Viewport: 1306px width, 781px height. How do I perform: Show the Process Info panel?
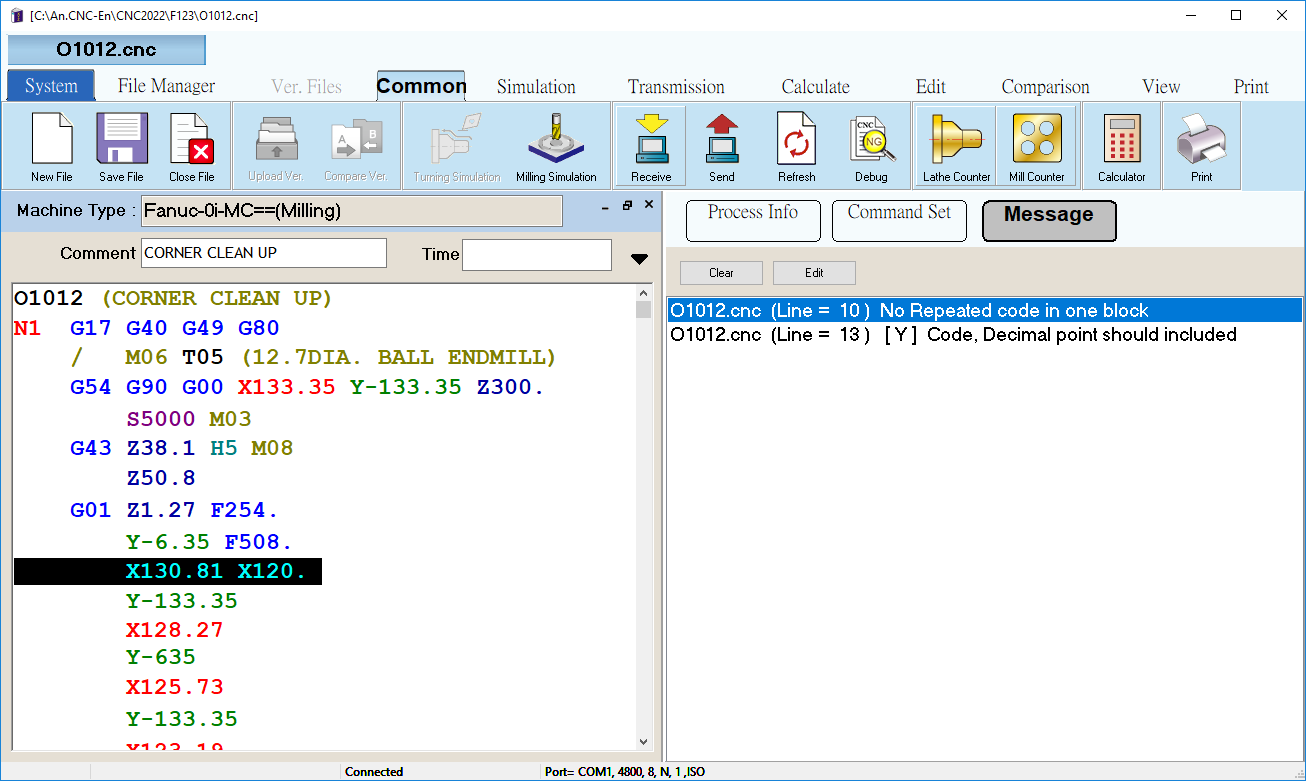(753, 220)
